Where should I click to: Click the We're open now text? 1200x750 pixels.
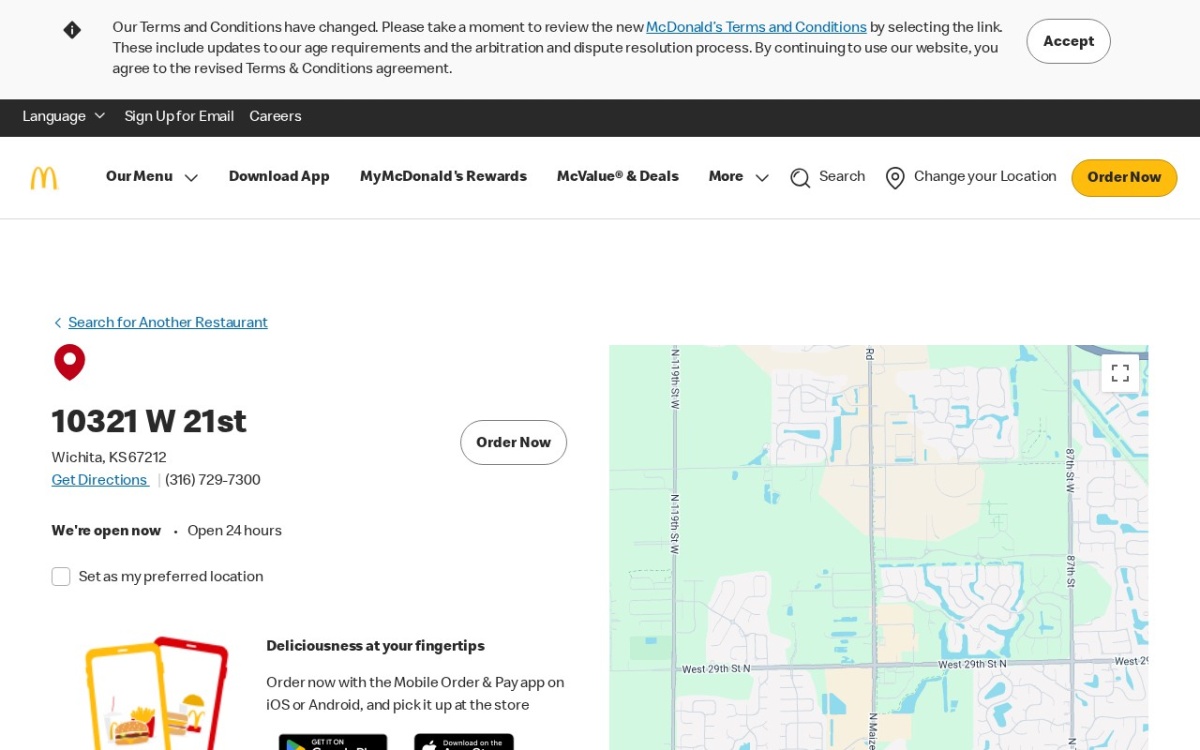coord(106,531)
